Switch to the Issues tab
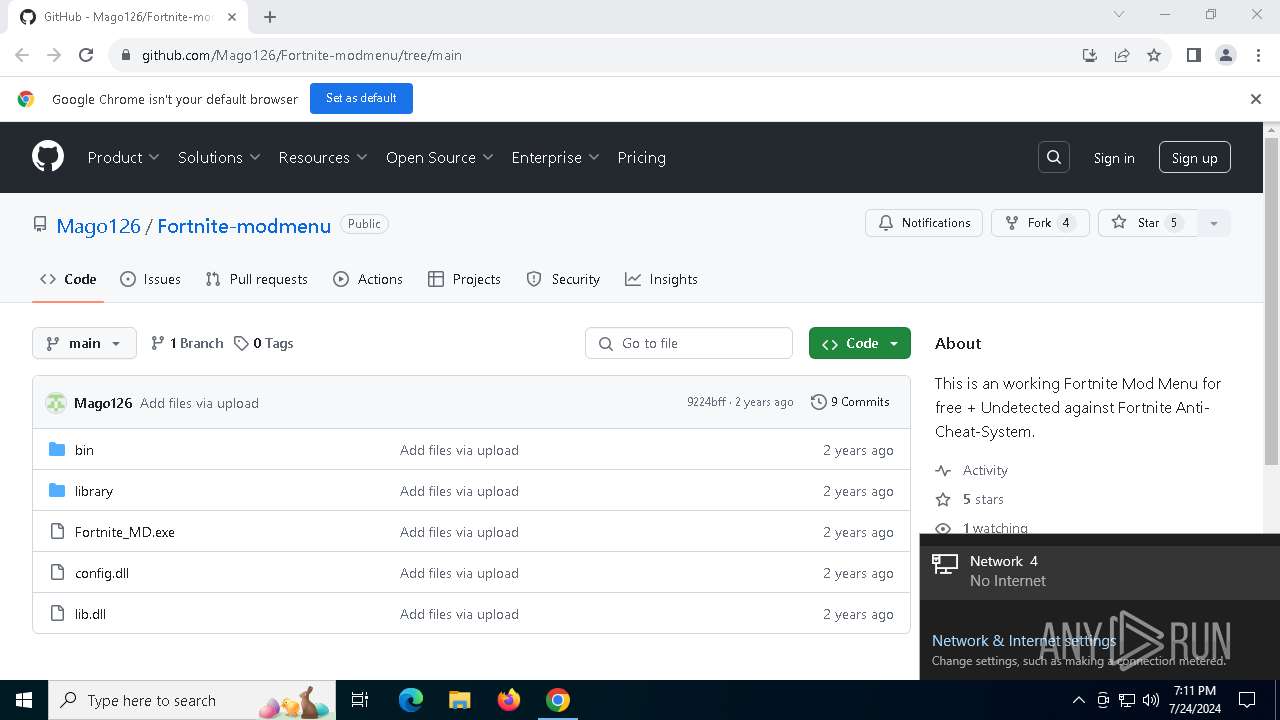The height and width of the screenshot is (720, 1280). click(150, 279)
